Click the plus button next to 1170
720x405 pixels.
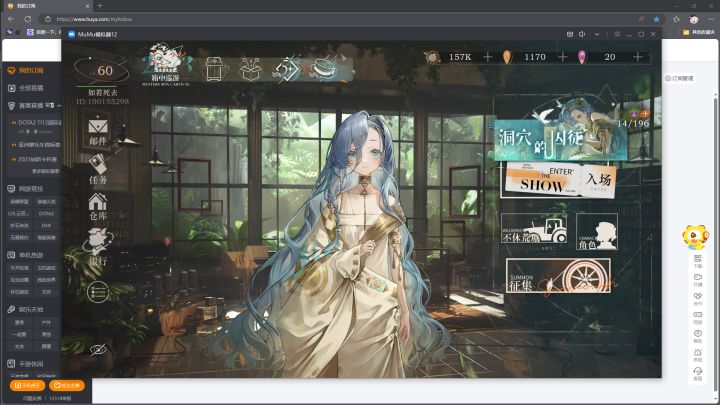click(x=562, y=56)
